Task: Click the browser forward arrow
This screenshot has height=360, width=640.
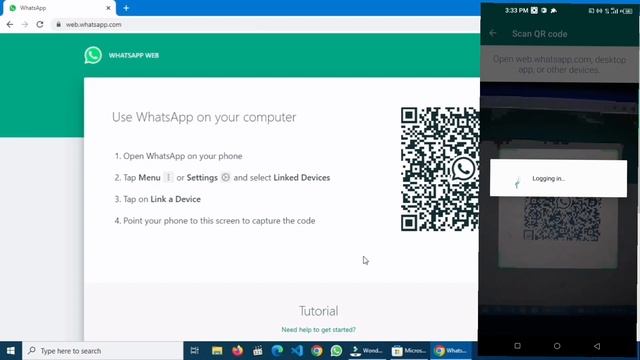Action: pos(24,24)
